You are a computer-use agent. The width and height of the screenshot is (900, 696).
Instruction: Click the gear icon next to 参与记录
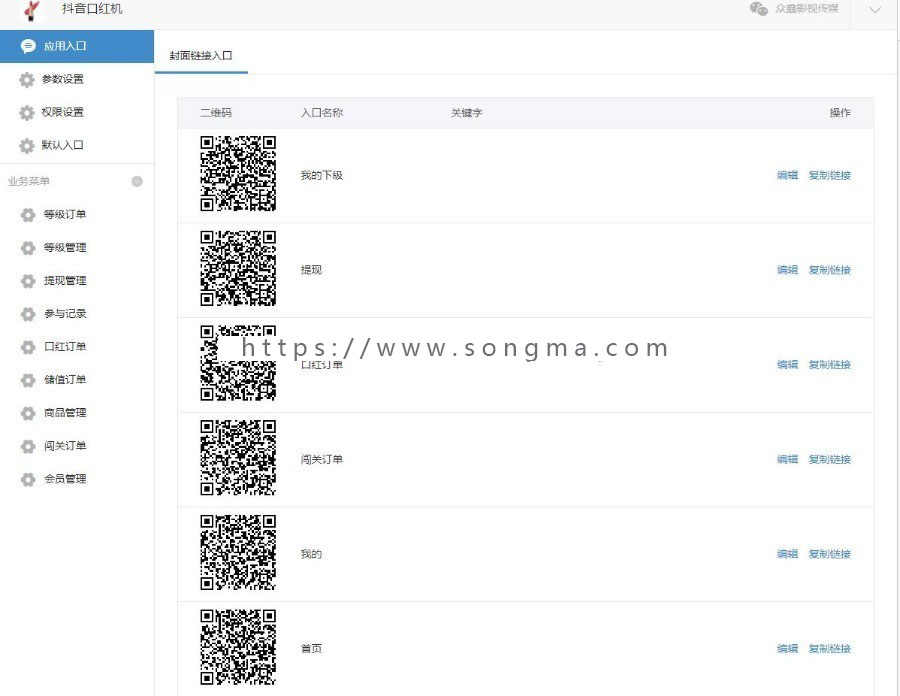click(x=28, y=314)
